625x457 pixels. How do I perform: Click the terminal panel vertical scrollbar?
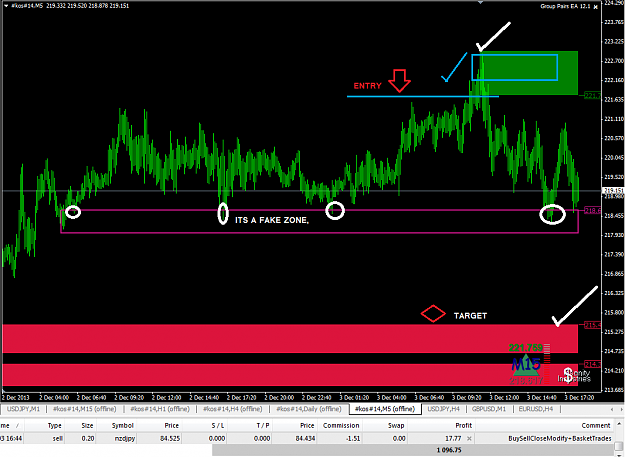[x=619, y=438]
